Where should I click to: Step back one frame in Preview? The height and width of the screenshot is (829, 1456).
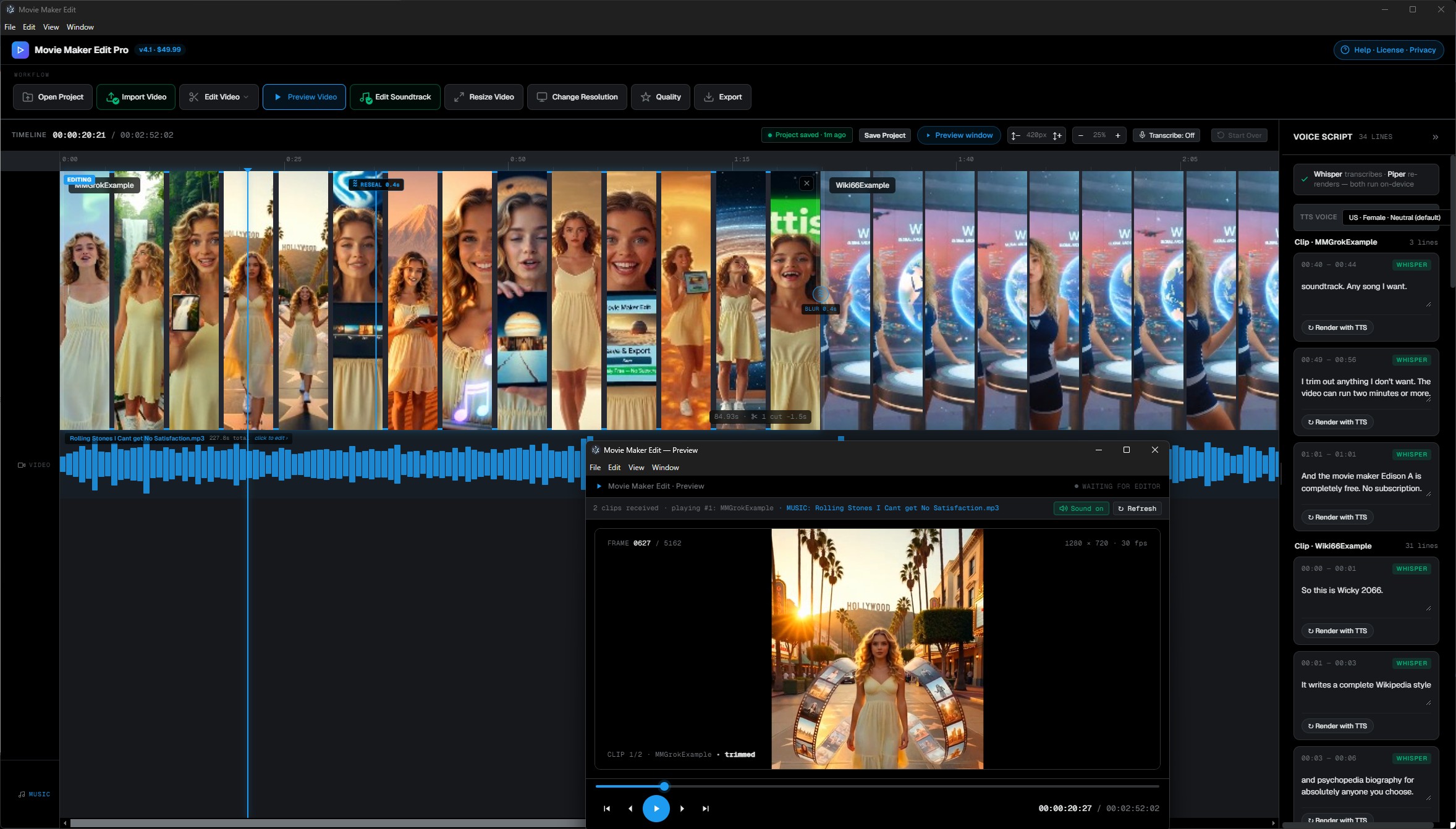point(630,808)
